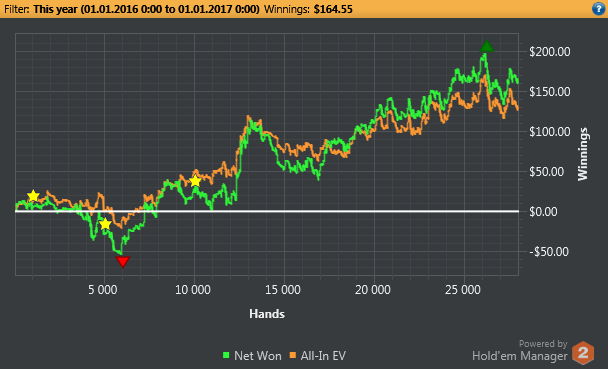Click the vertical Winnings y-axis title
The height and width of the screenshot is (369, 608).
point(583,154)
